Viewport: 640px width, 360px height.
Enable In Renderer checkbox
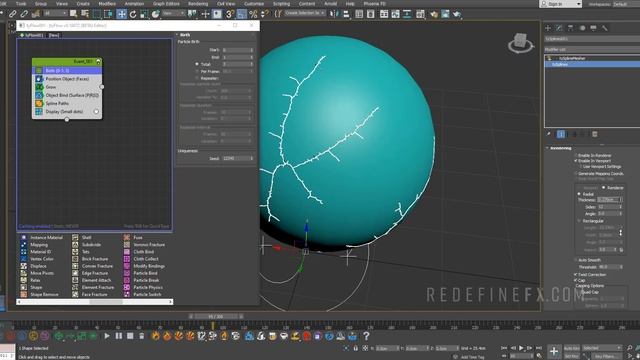pos(576,156)
